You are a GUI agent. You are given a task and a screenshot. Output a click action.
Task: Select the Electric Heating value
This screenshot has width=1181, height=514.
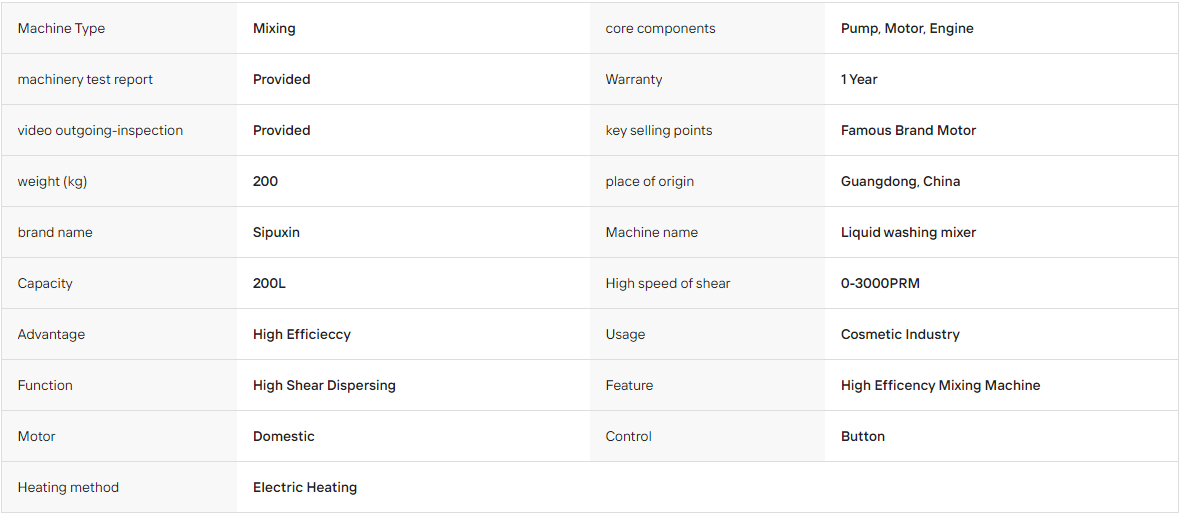304,488
